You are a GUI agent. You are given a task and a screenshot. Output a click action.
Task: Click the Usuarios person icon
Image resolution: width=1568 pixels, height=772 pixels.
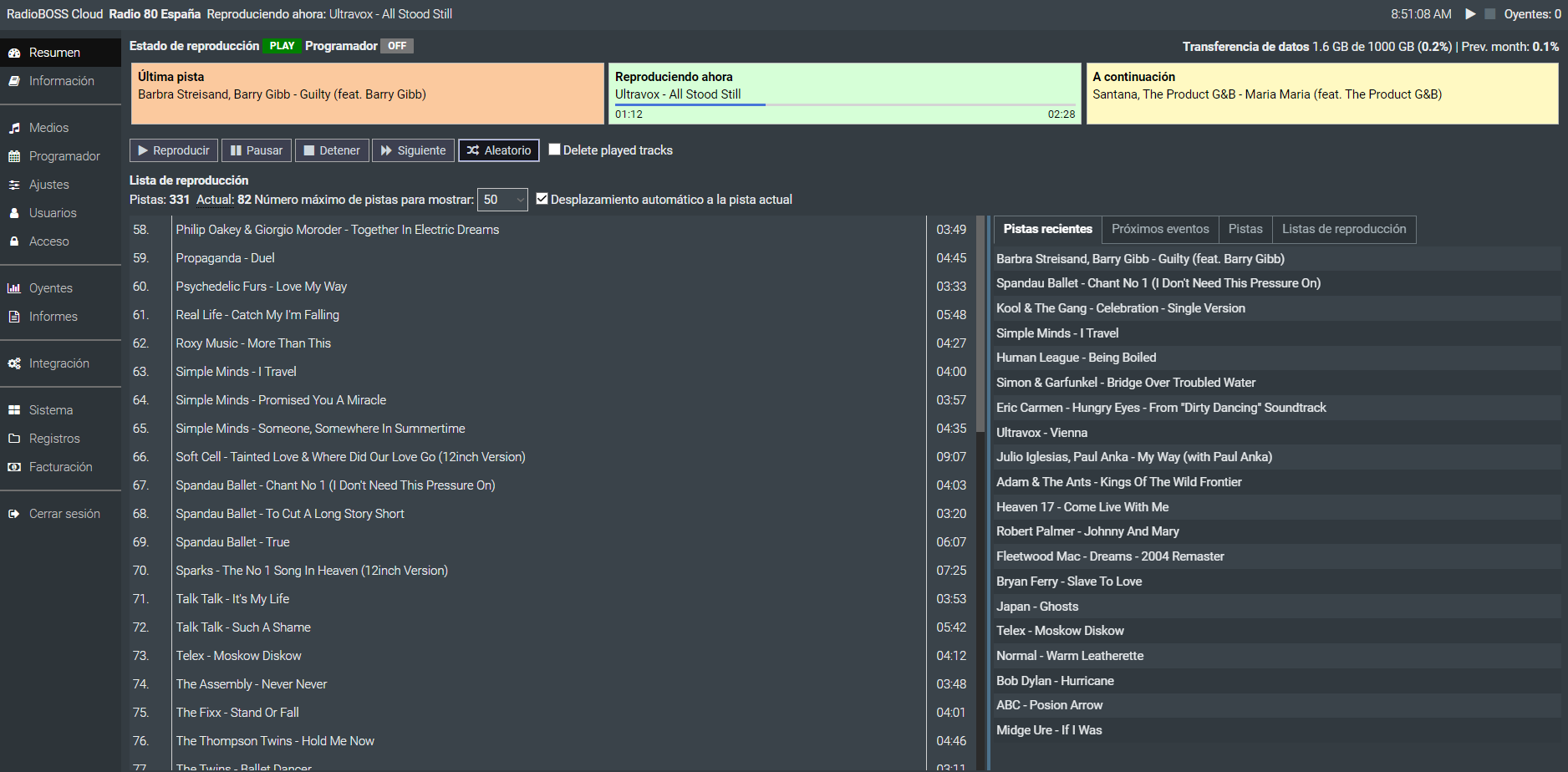click(x=14, y=213)
